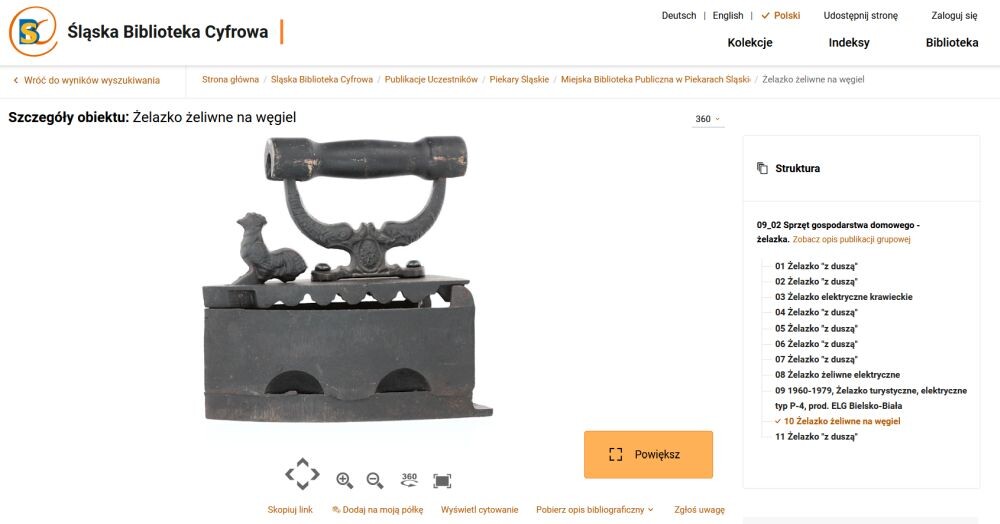Select the pan arrows navigation icon
This screenshot has height=524, width=1000.
[302, 474]
